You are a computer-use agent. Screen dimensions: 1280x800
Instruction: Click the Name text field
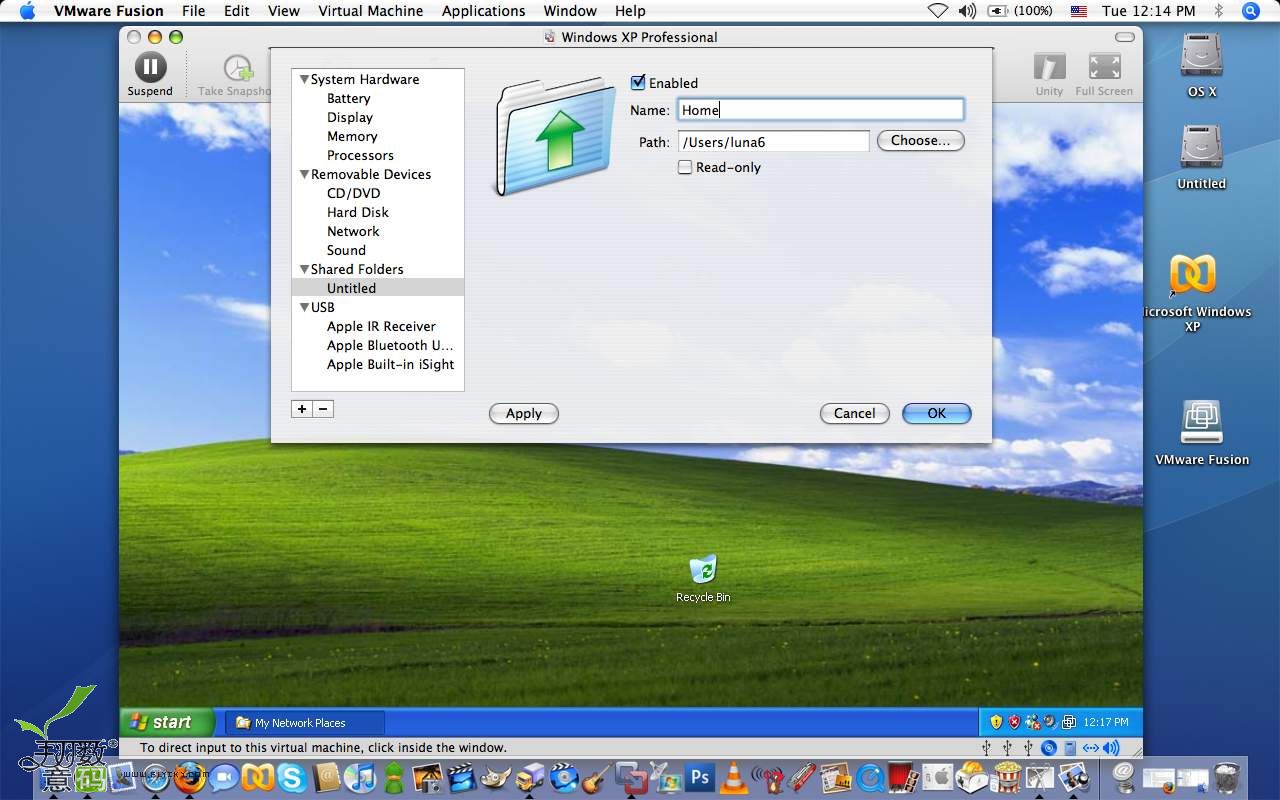(x=820, y=110)
